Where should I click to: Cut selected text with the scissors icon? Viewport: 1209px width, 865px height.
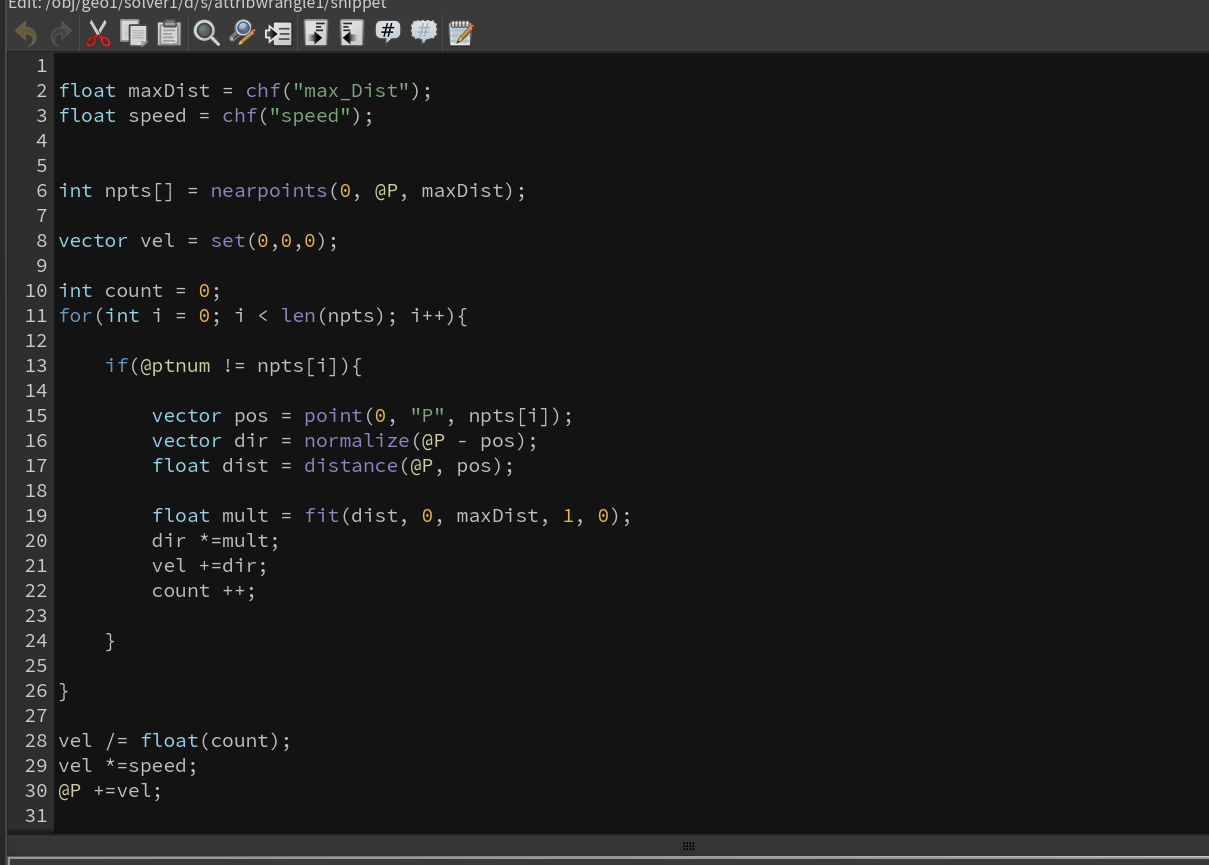pyautogui.click(x=98, y=34)
